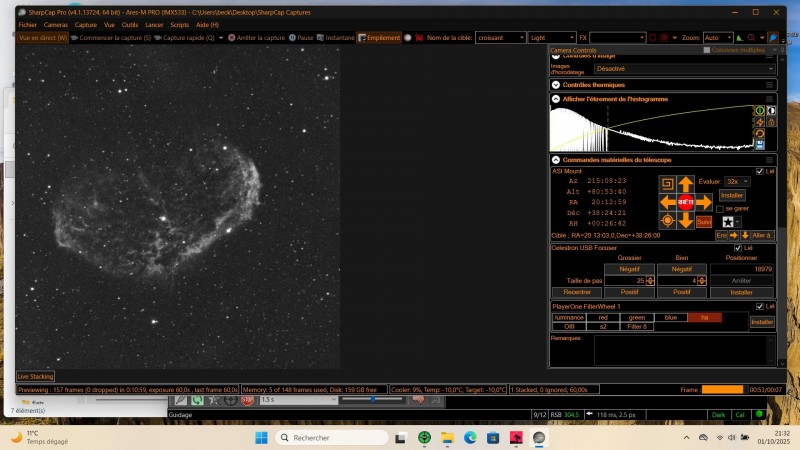Click the red icon before Nom de la cible
Image resolution: width=800 pixels, height=450 pixels.
pos(419,38)
